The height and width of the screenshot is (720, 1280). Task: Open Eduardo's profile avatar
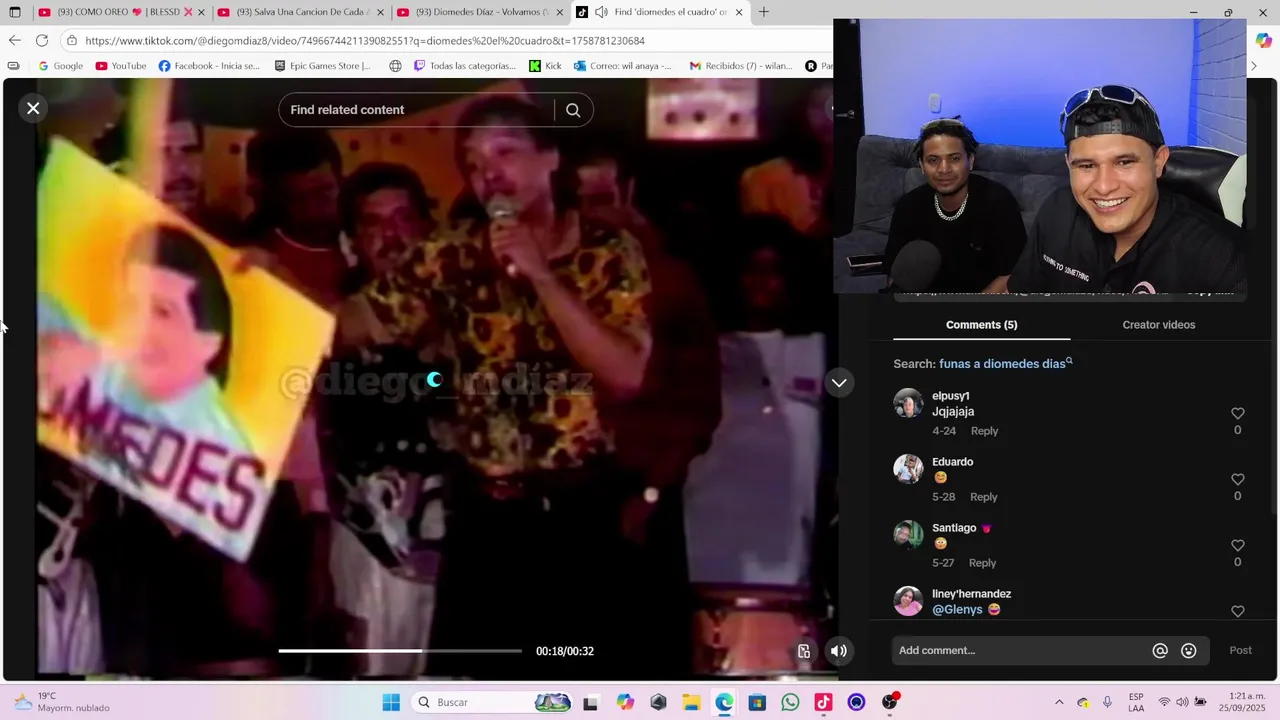pos(908,469)
